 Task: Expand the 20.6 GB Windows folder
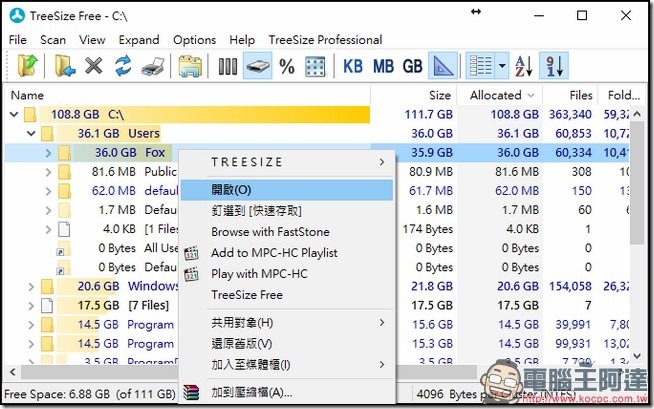pos(31,286)
